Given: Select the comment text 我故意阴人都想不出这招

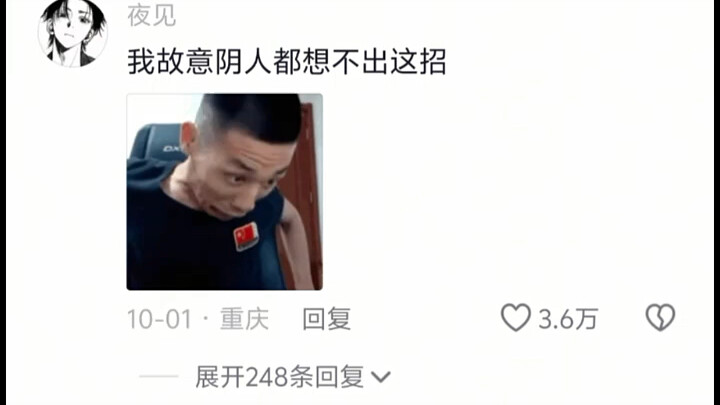Looking at the screenshot, I should (287, 62).
